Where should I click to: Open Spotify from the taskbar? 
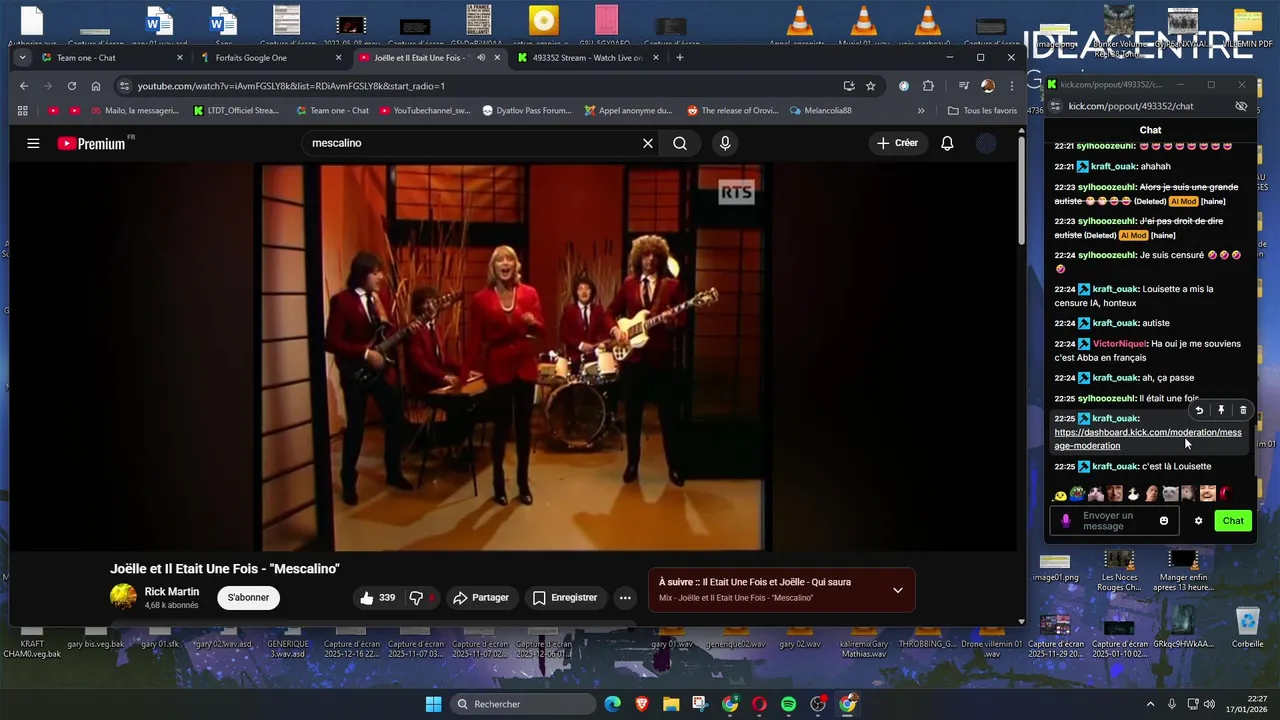[788, 704]
